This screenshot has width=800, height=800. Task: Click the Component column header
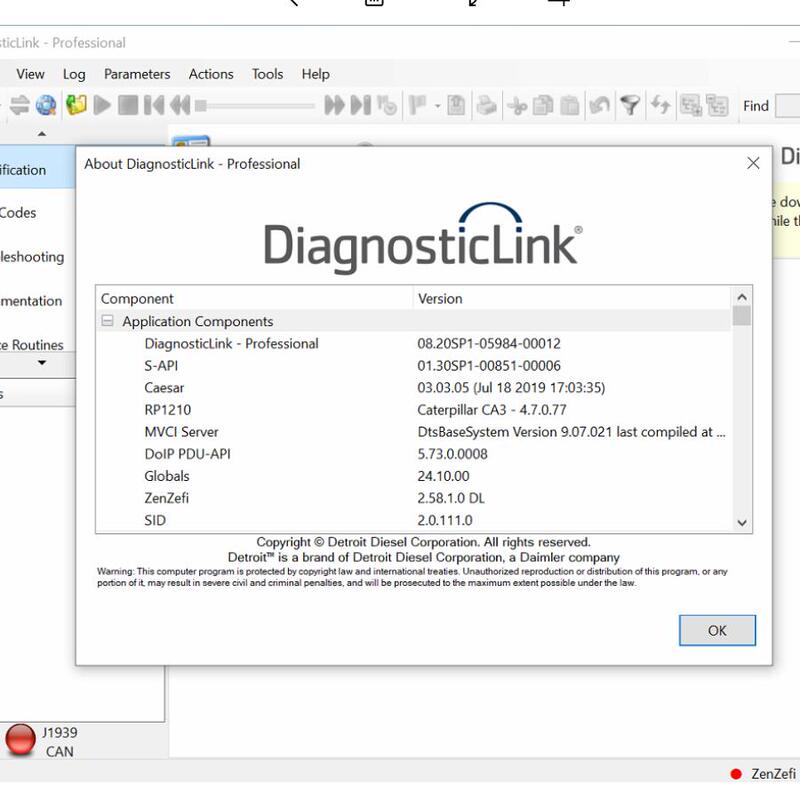pos(254,298)
